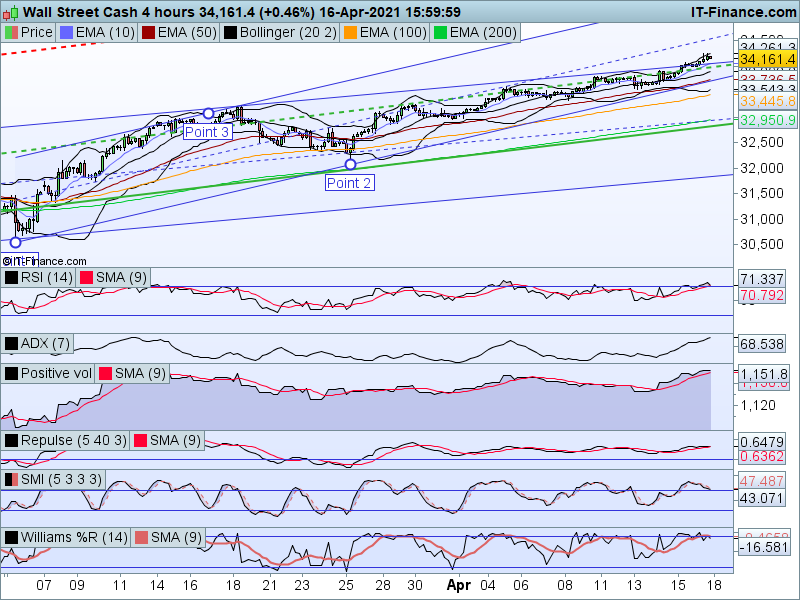This screenshot has width=800, height=600.
Task: Click the black swatch next to ADX (7)
Action: point(11,344)
